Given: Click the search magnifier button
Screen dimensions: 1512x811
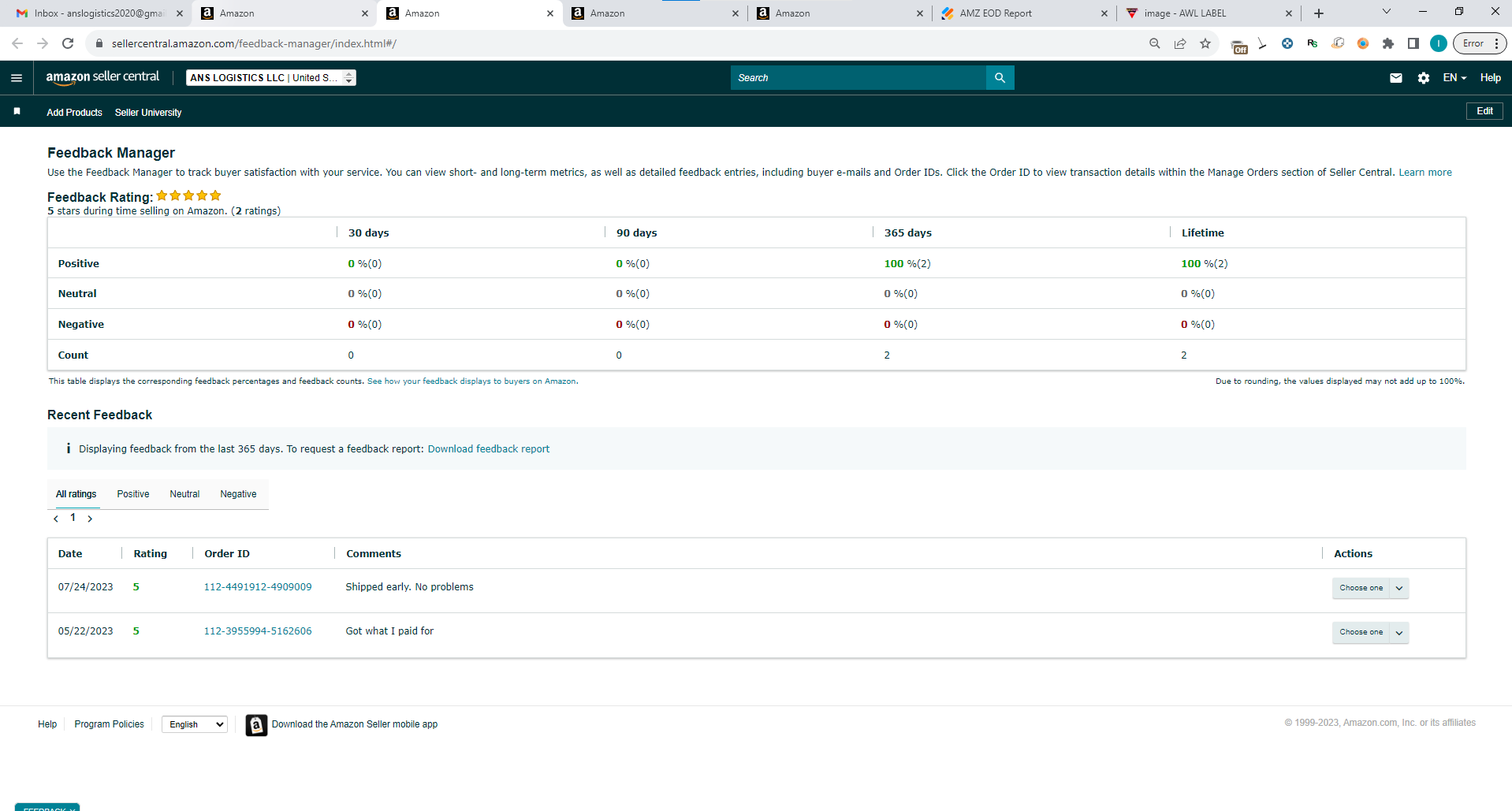Looking at the screenshot, I should tap(1000, 77).
